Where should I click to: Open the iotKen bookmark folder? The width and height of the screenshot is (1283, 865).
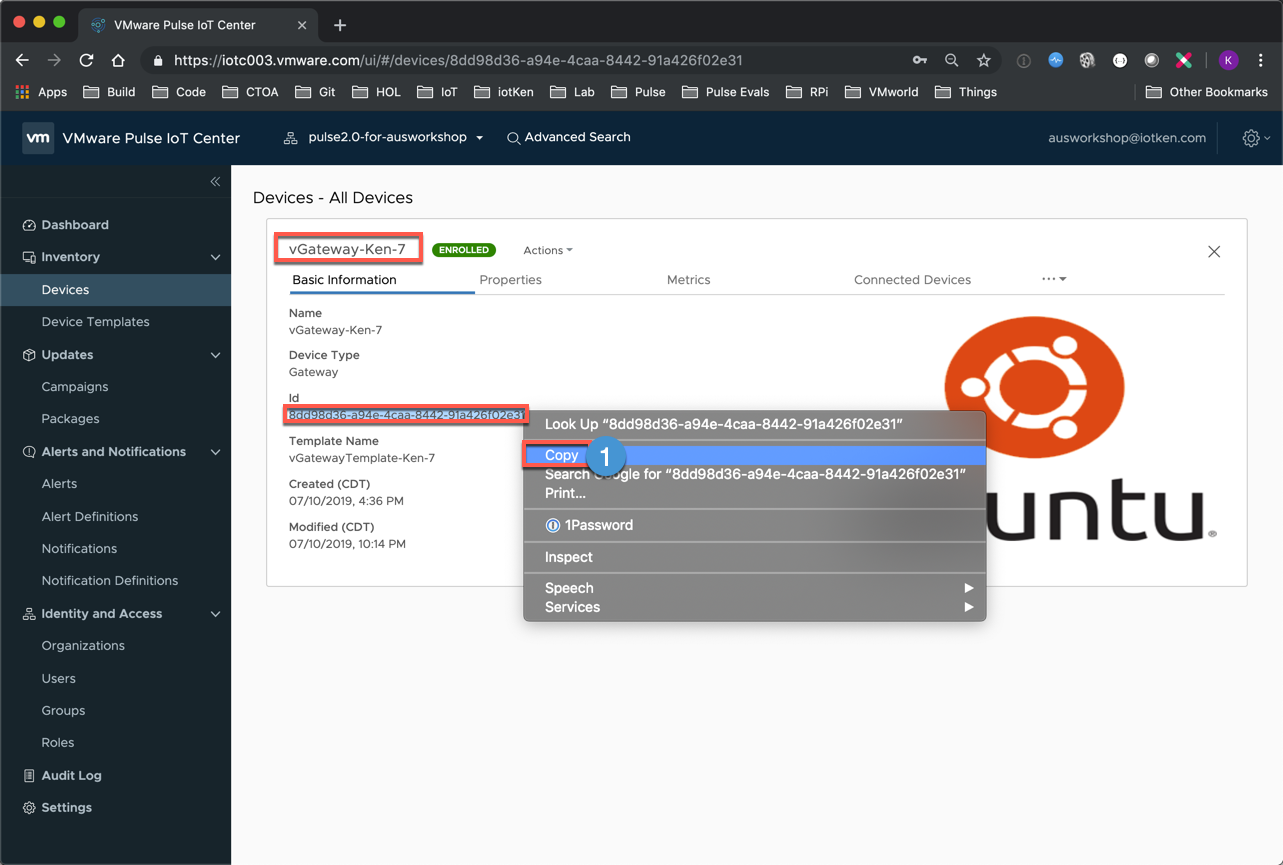[504, 92]
